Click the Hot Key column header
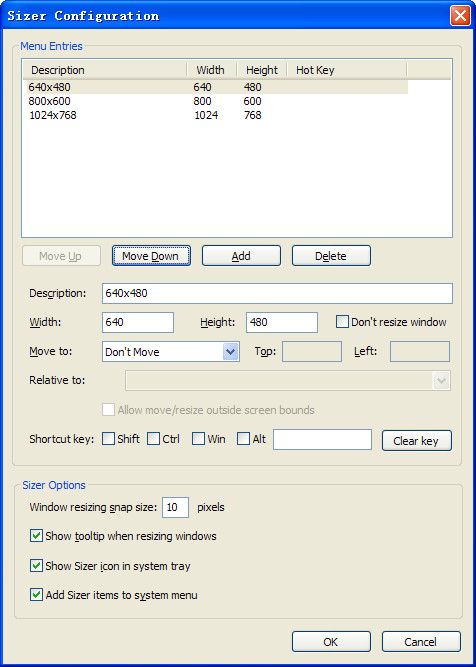476x667 pixels. 347,70
